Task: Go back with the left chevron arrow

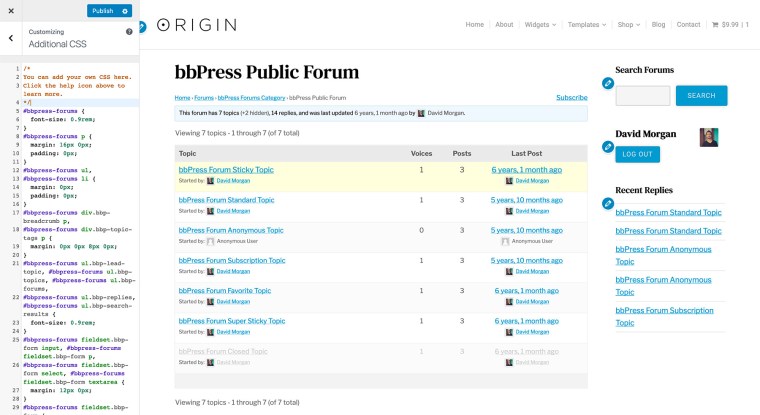Action: point(11,38)
